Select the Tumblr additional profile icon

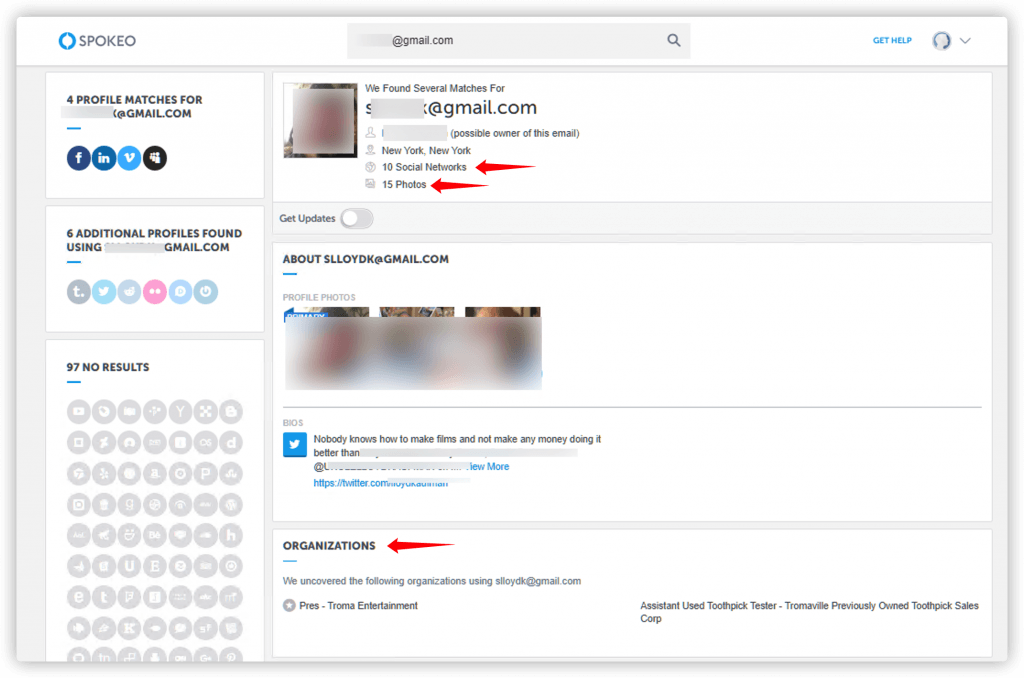click(x=78, y=291)
